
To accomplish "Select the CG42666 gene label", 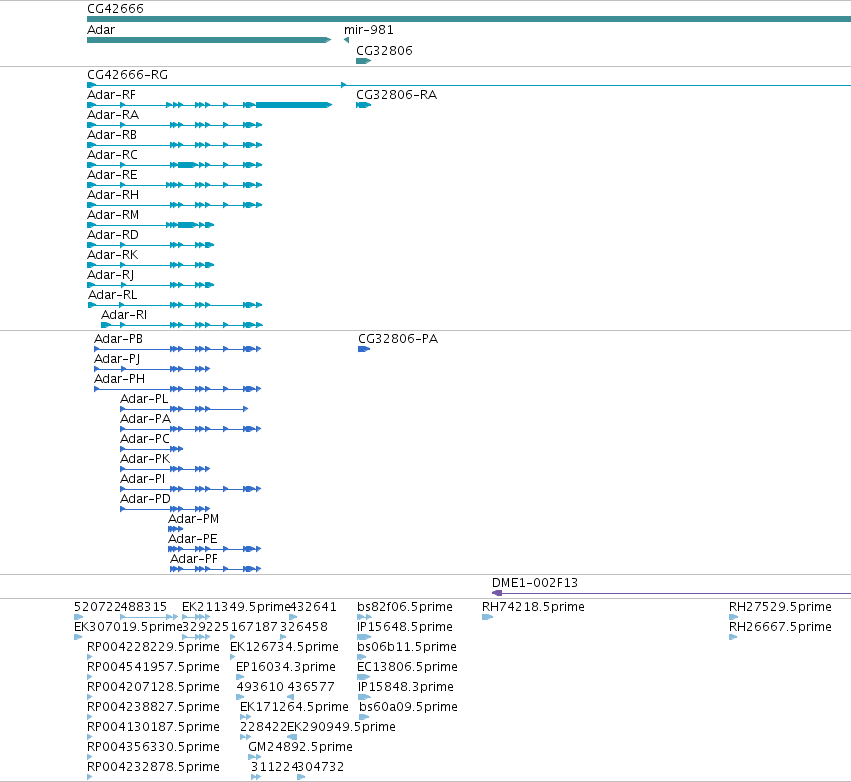I will (115, 9).
